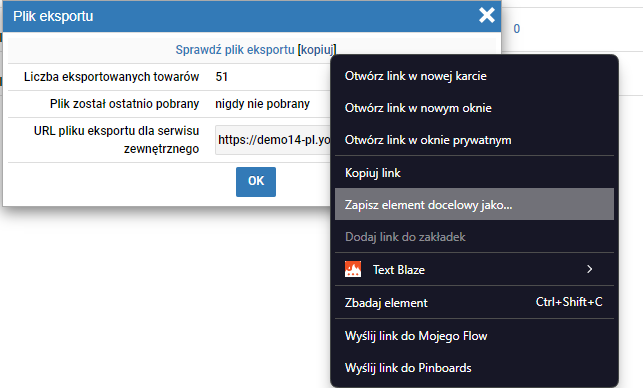Select Zapisz element docelowy jako...
The width and height of the screenshot is (643, 388).
(x=474, y=204)
